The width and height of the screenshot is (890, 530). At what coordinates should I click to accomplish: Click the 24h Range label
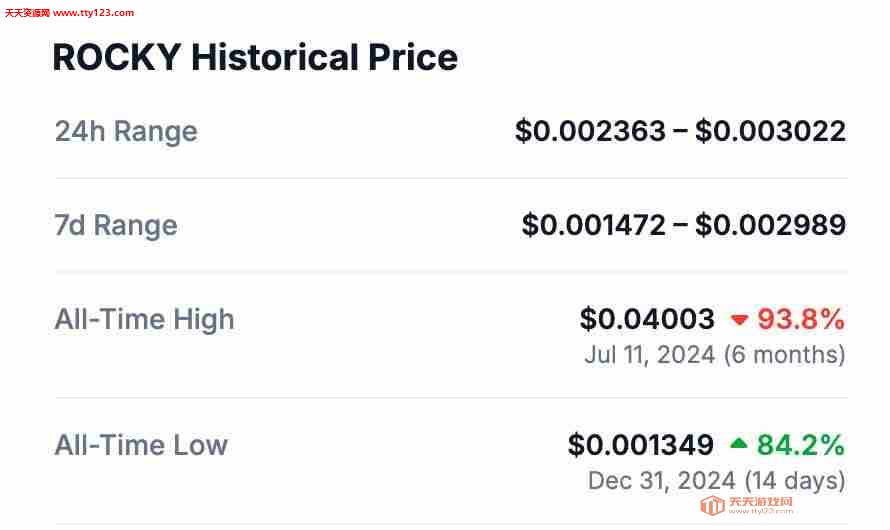coord(126,131)
